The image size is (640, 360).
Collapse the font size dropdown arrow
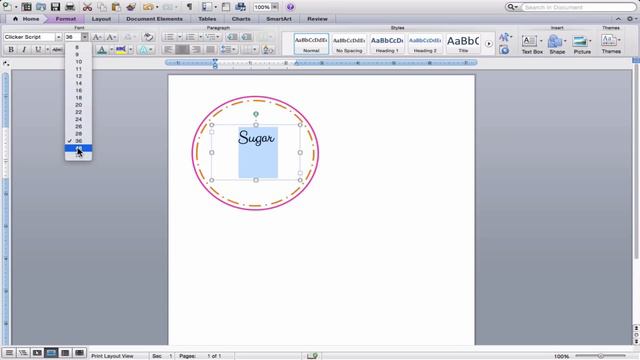coord(84,37)
